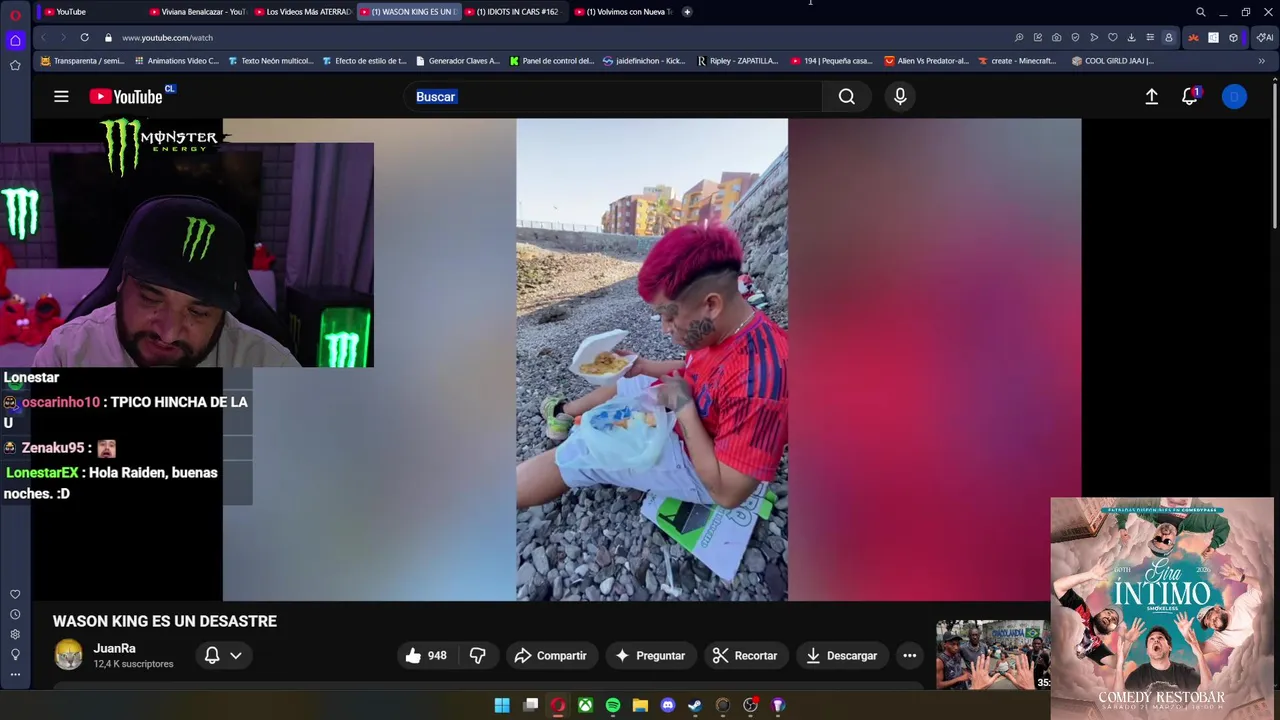
Task: Add page to bookmarks heart icon
Action: 1112,37
